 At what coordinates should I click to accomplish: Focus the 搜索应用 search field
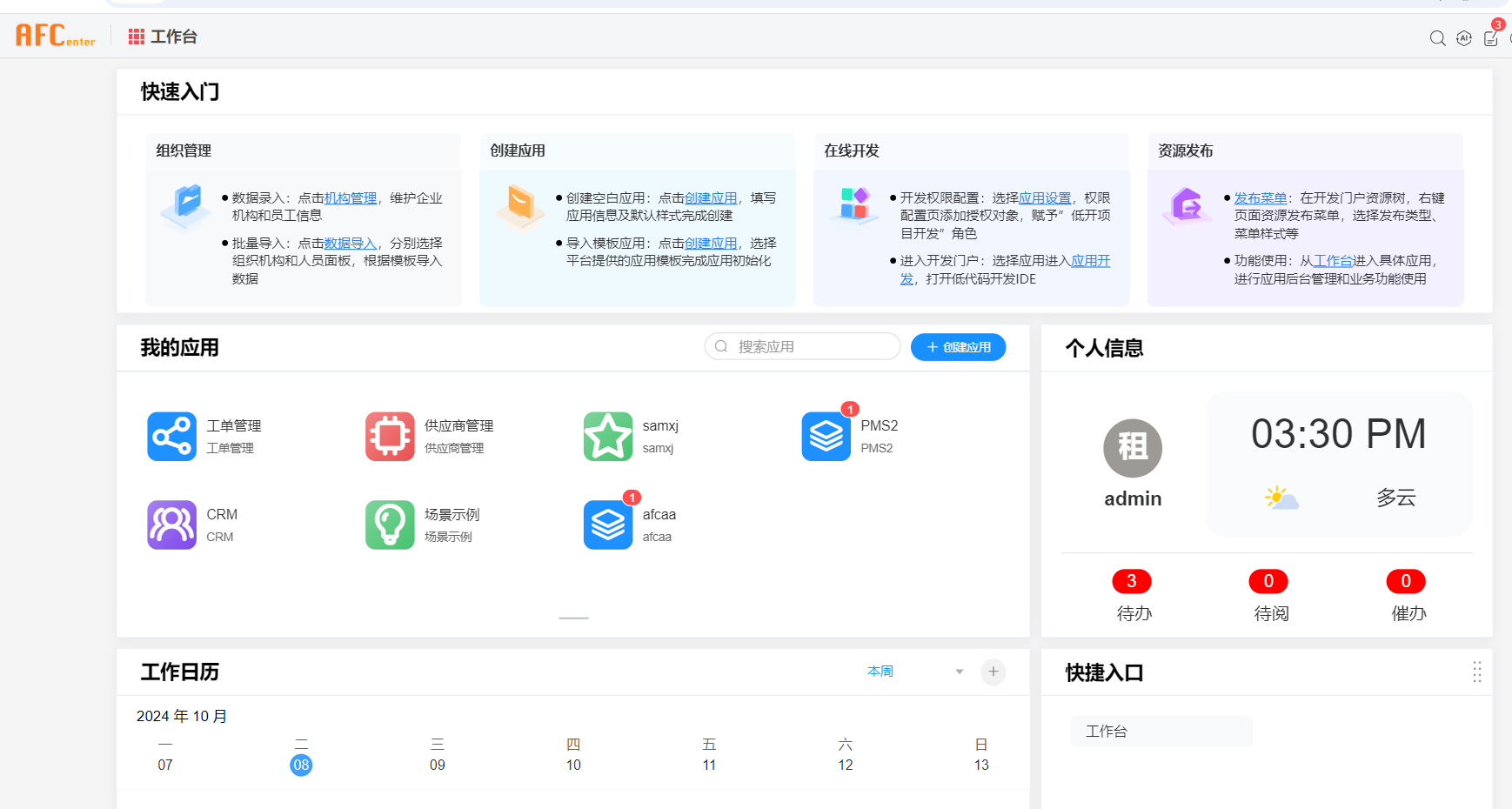pyautogui.click(x=809, y=346)
